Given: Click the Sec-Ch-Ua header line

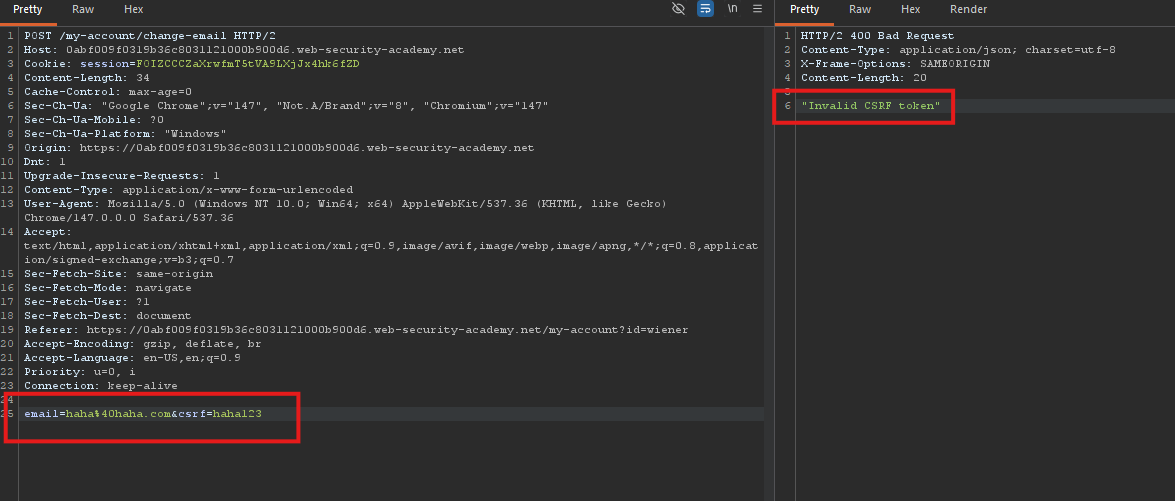Looking at the screenshot, I should 286,106.
